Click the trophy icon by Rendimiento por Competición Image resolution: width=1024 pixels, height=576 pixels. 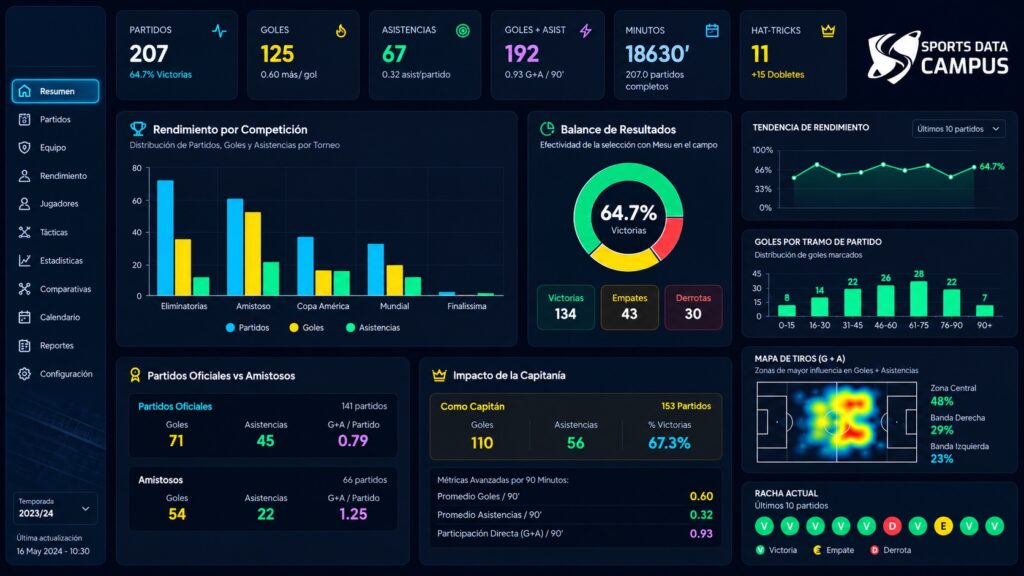click(138, 129)
